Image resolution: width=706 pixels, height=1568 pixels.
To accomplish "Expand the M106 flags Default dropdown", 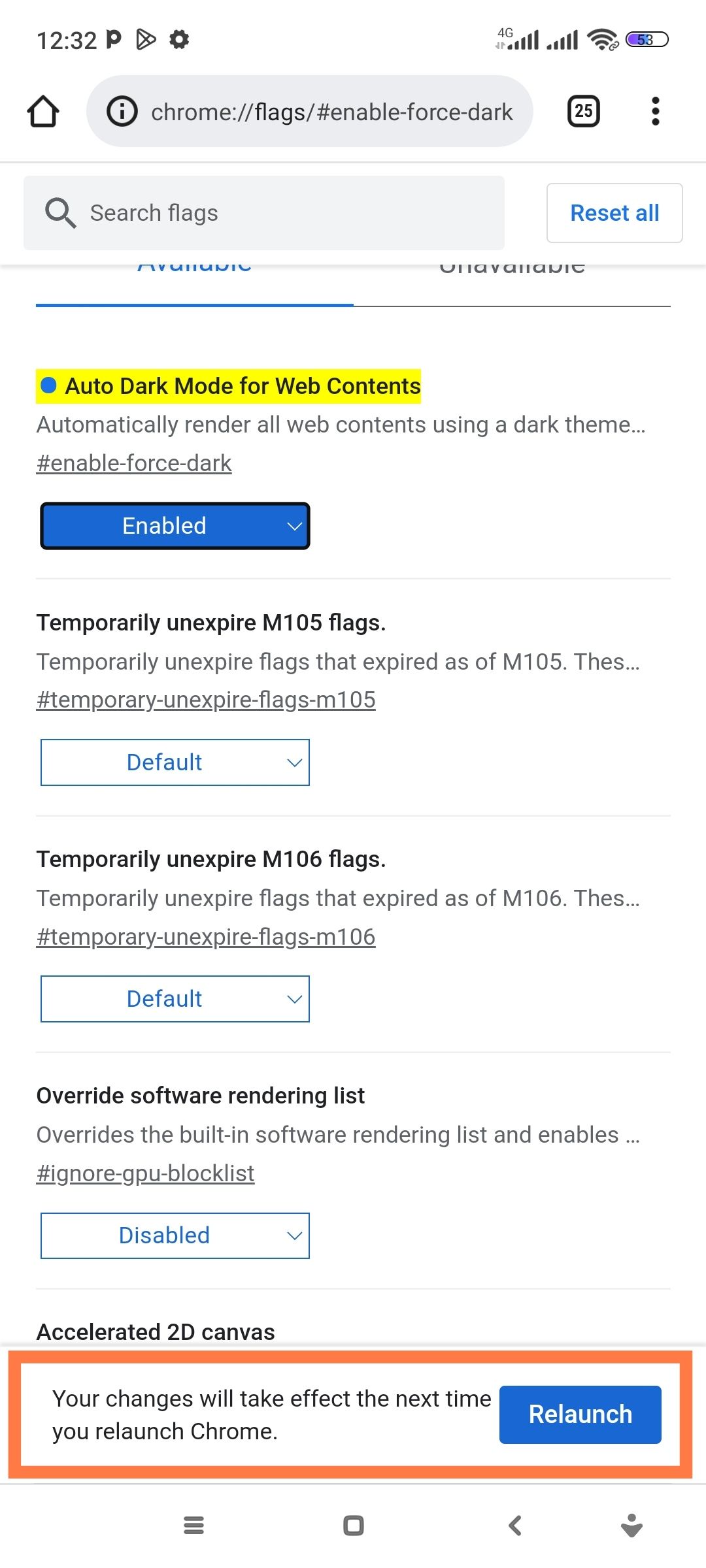I will (175, 999).
